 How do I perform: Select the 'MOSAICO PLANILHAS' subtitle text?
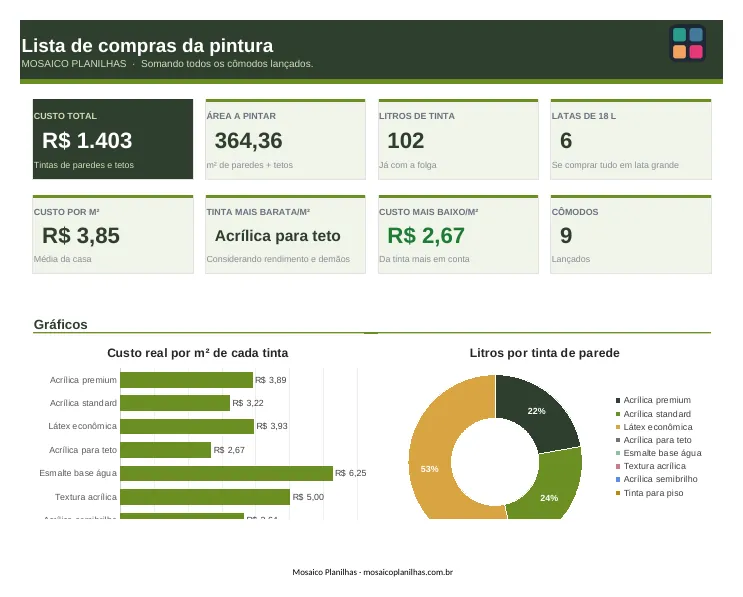click(x=74, y=63)
